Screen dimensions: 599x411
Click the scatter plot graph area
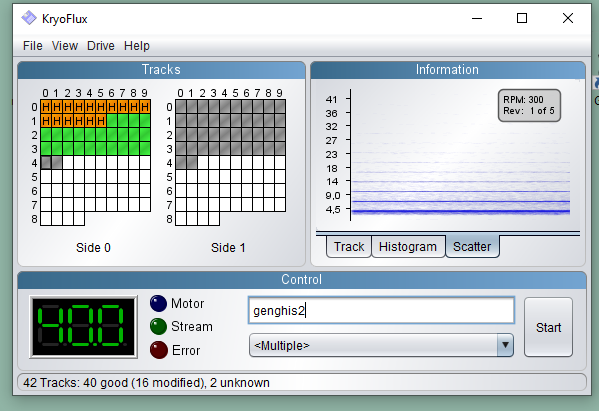coord(460,155)
